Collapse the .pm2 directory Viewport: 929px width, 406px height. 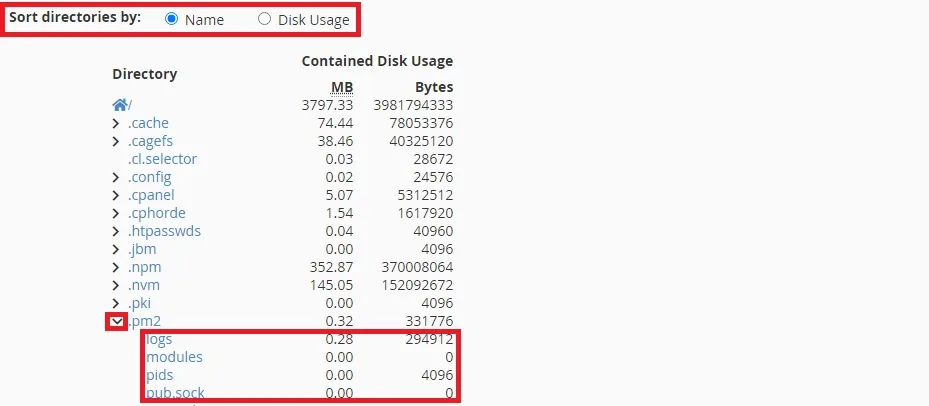[x=118, y=321]
